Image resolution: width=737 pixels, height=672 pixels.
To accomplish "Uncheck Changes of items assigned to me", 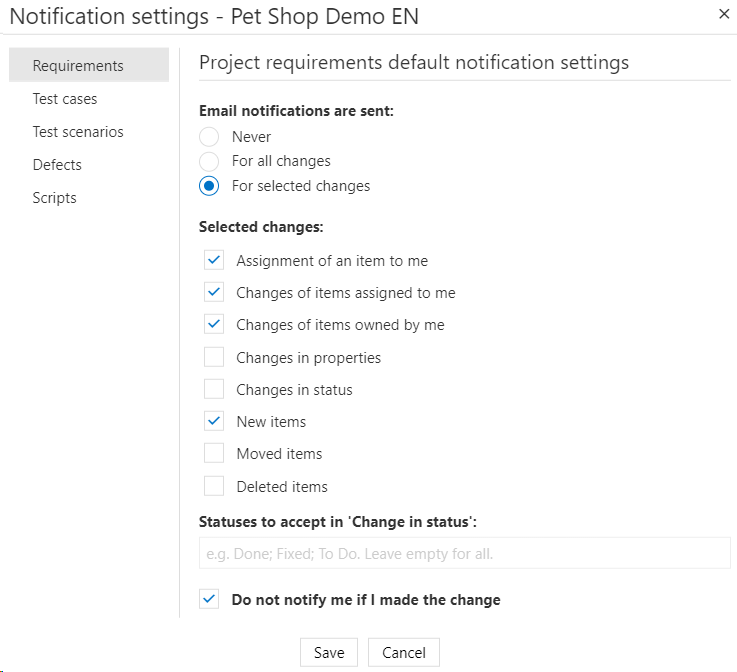I will [214, 293].
